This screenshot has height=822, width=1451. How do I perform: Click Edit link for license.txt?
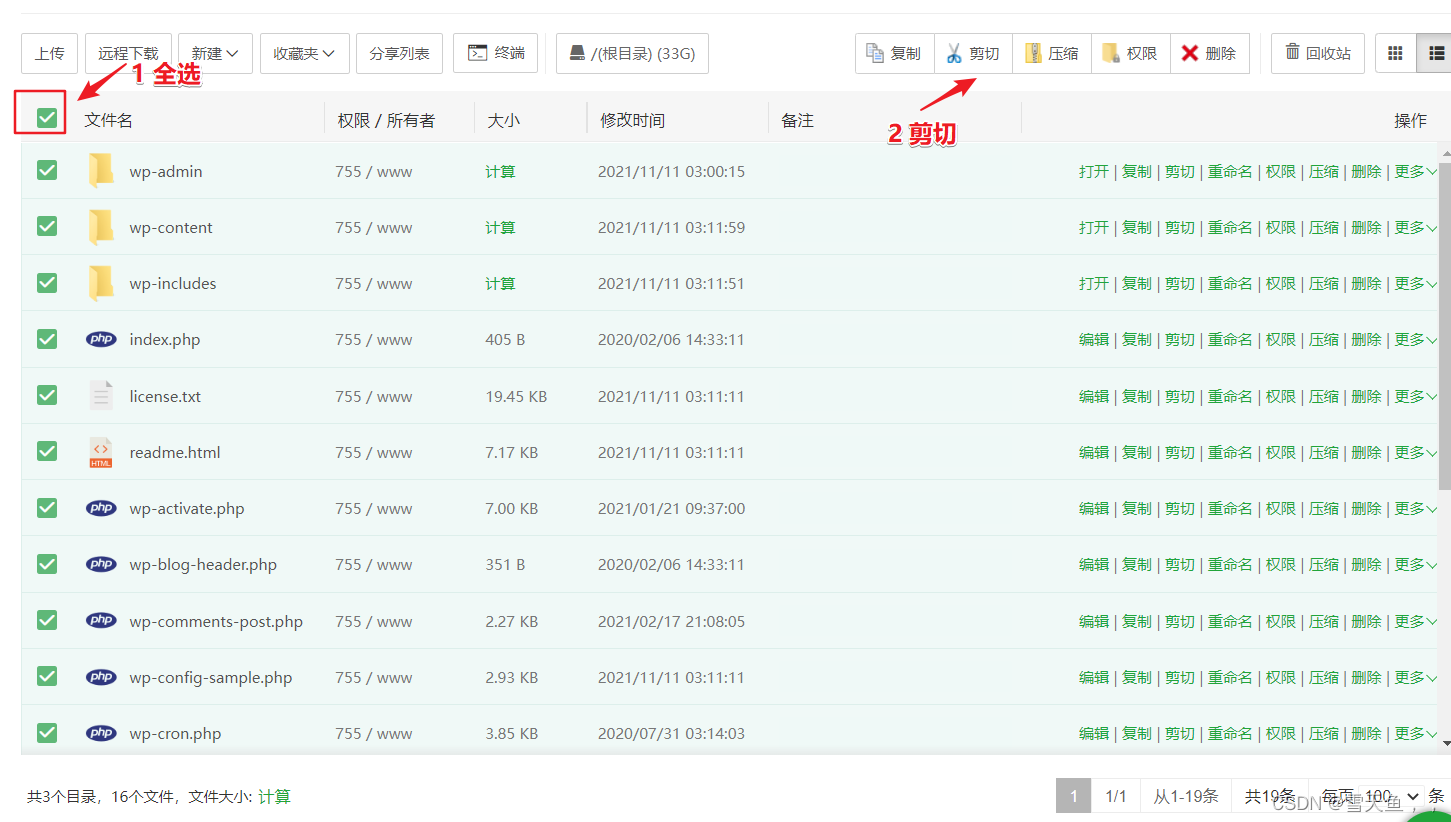pos(1093,396)
